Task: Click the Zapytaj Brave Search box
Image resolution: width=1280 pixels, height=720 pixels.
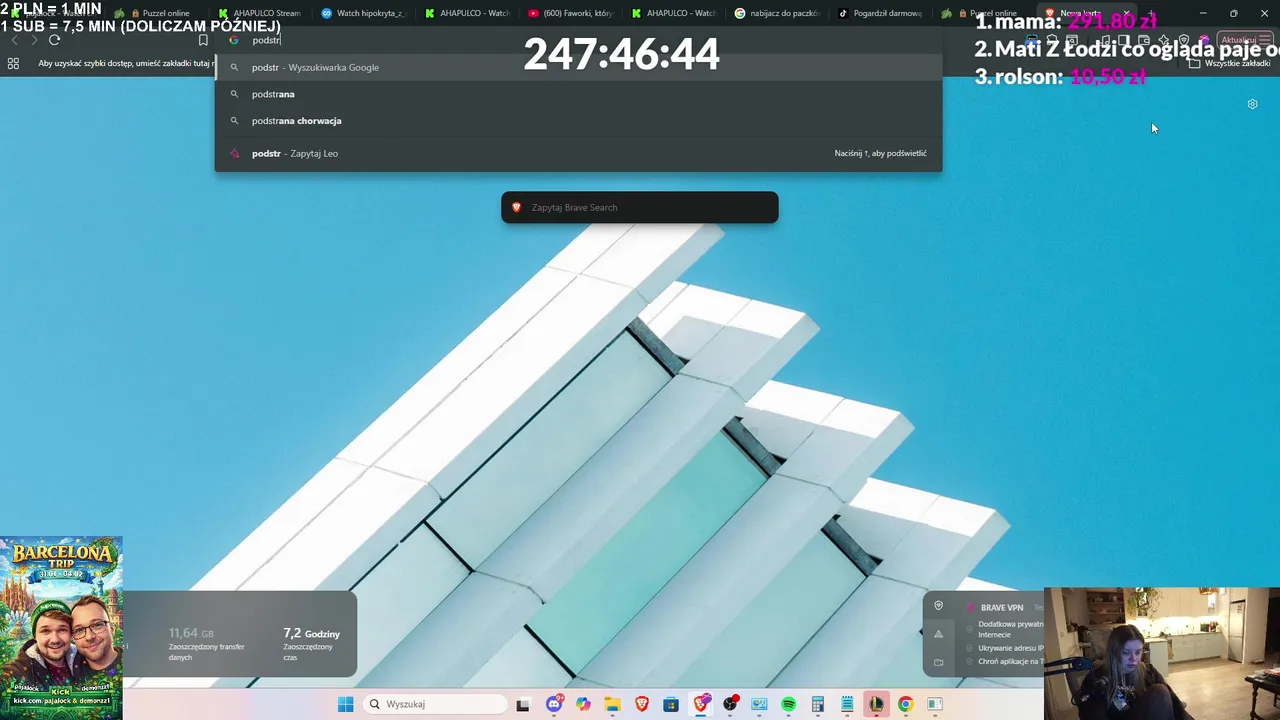Action: pyautogui.click(x=639, y=207)
